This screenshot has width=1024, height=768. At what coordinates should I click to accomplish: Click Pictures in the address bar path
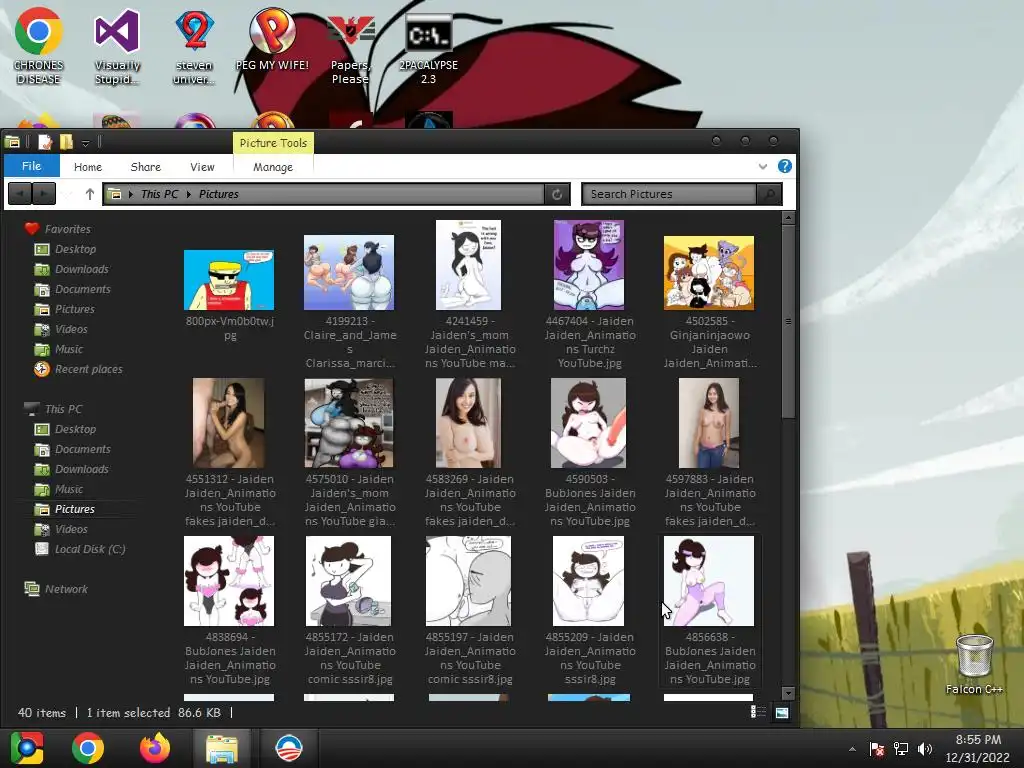(x=218, y=194)
